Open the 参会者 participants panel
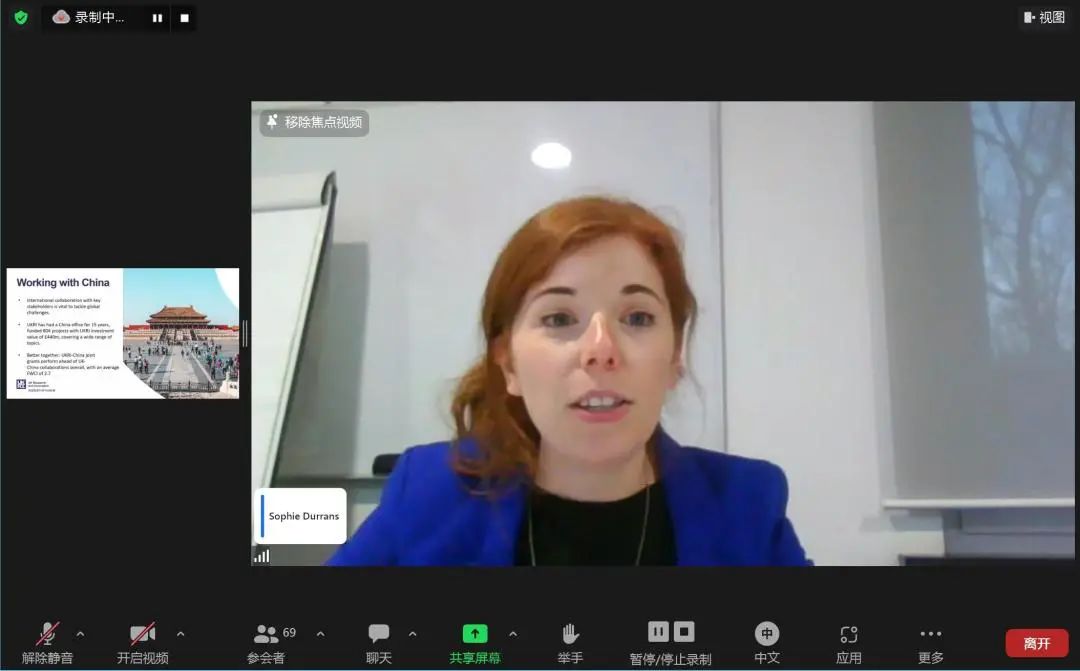The image size is (1080, 671). (266, 642)
